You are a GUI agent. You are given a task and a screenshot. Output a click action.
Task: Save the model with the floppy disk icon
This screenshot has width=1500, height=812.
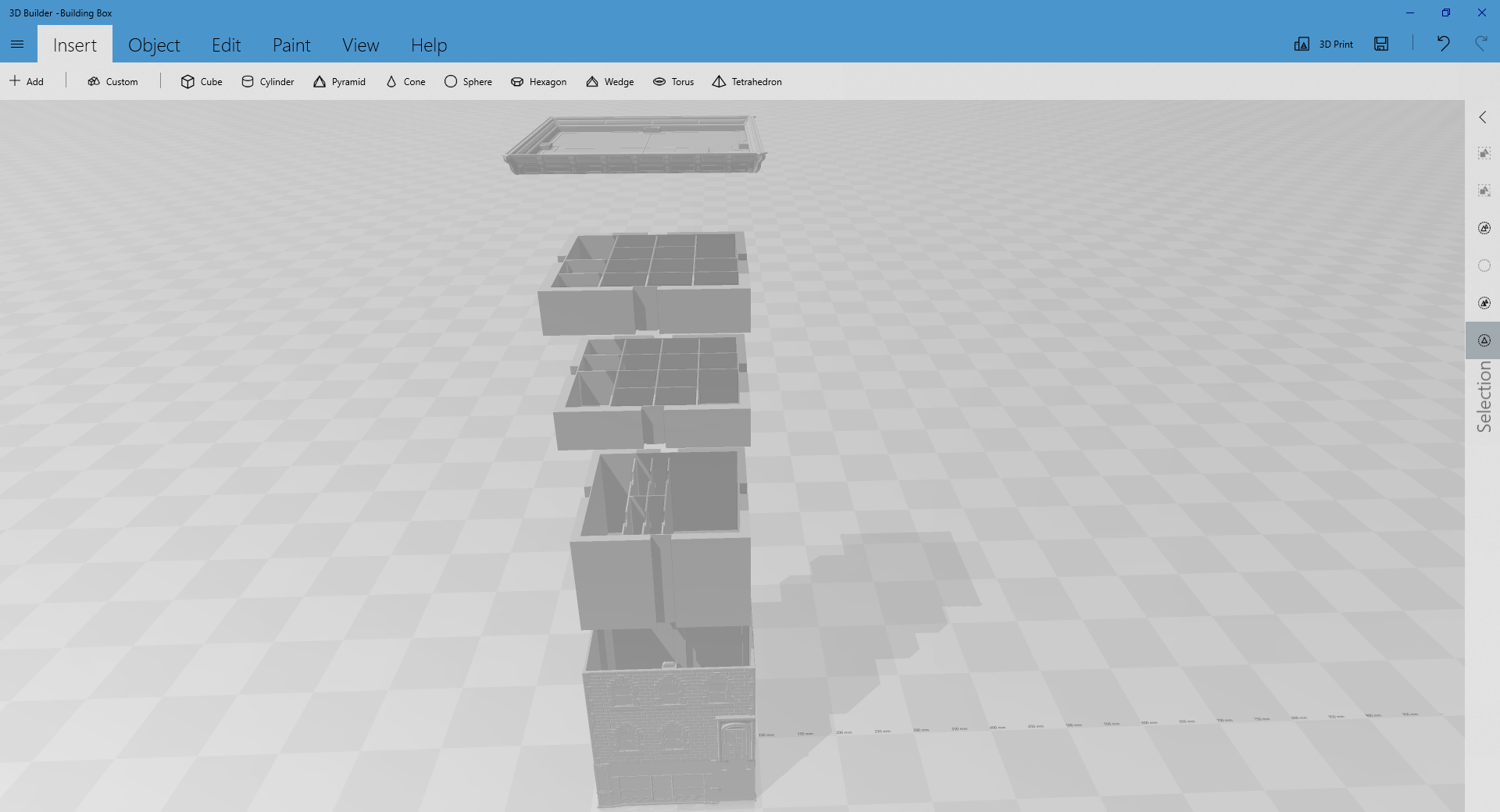1381,44
